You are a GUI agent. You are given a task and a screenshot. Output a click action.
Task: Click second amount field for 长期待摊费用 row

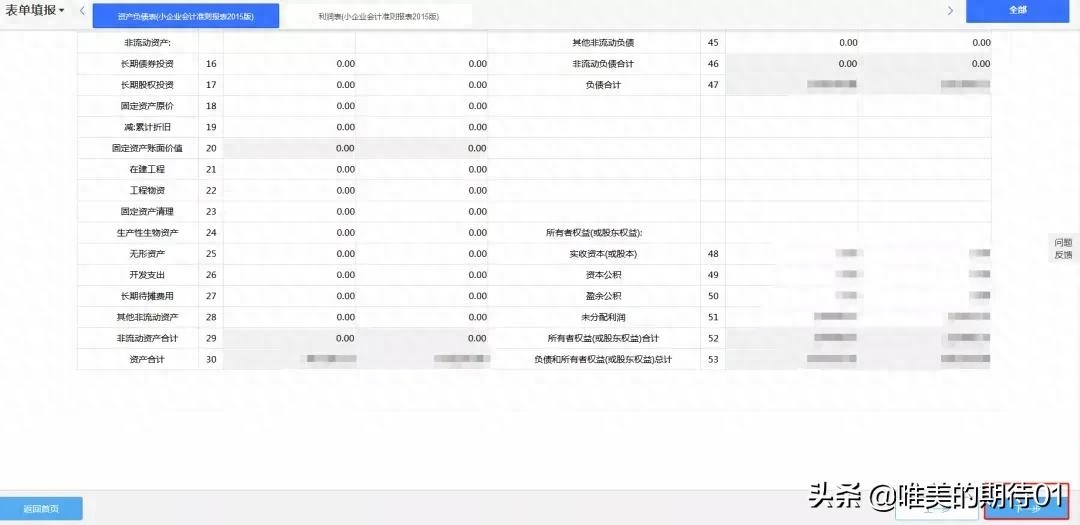point(421,296)
